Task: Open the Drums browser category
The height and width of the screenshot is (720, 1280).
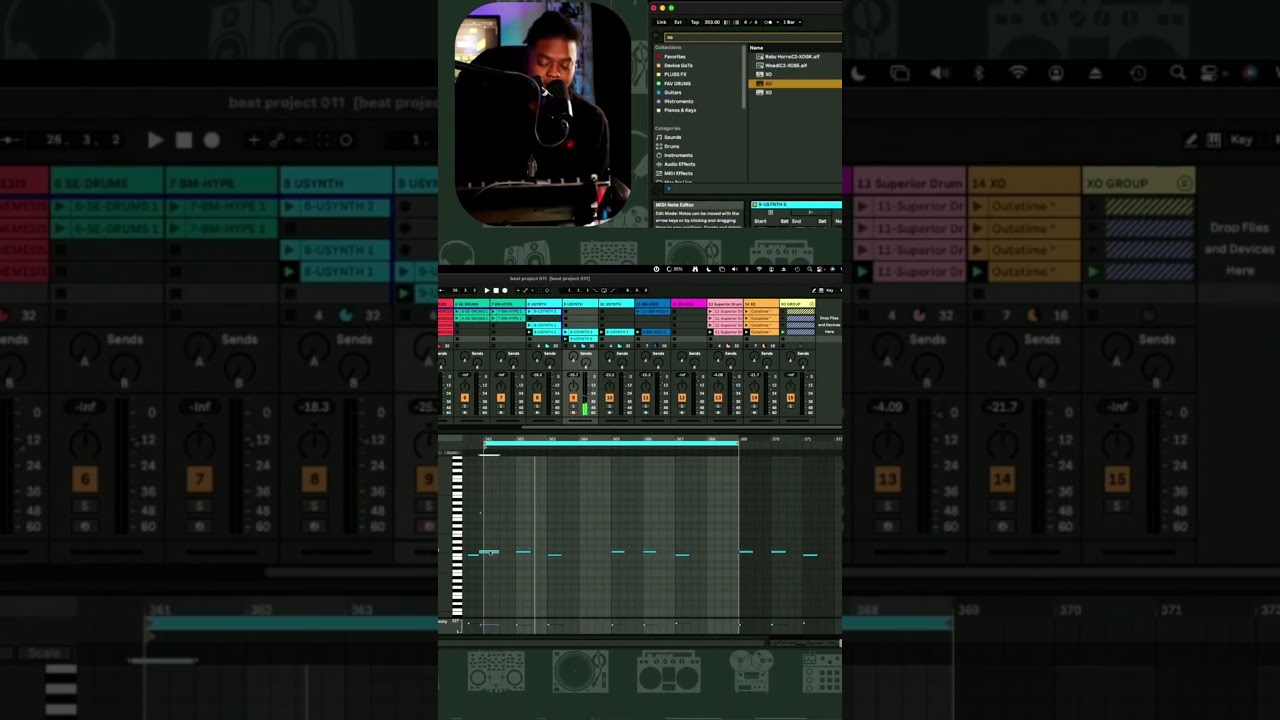Action: coord(670,146)
